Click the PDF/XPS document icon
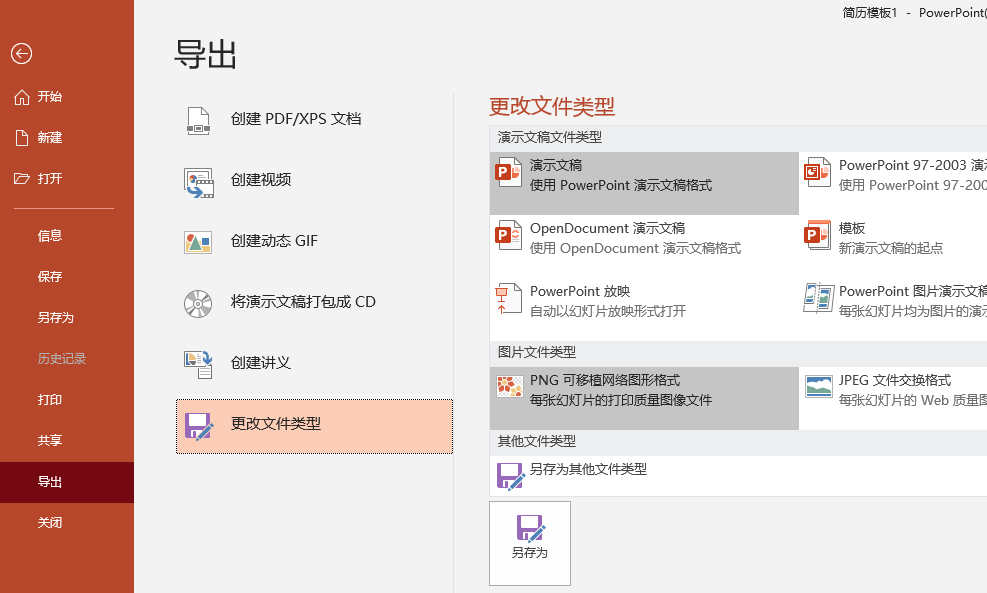 (198, 121)
